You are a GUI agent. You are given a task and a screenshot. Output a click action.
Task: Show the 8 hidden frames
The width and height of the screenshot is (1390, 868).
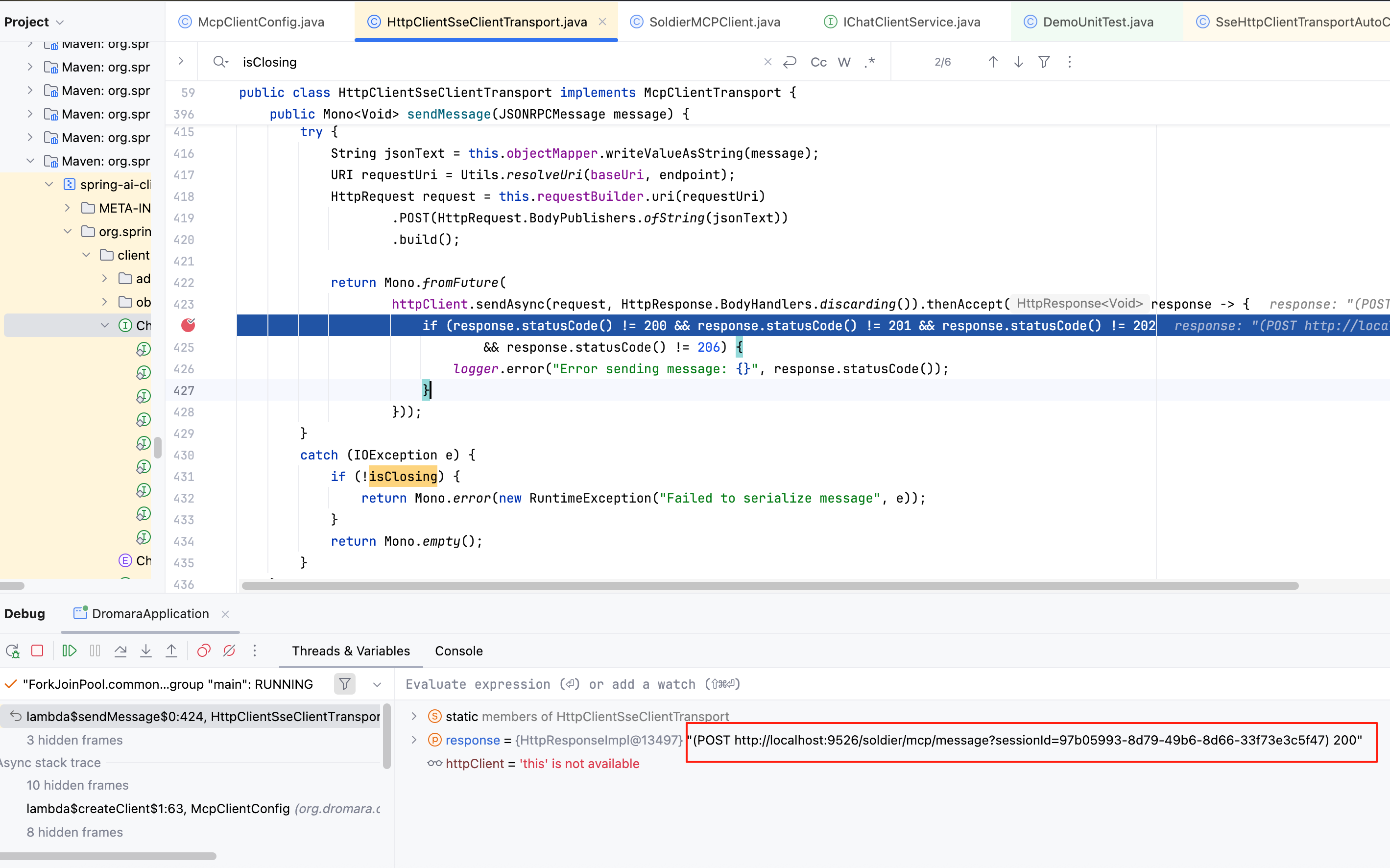click(x=74, y=831)
